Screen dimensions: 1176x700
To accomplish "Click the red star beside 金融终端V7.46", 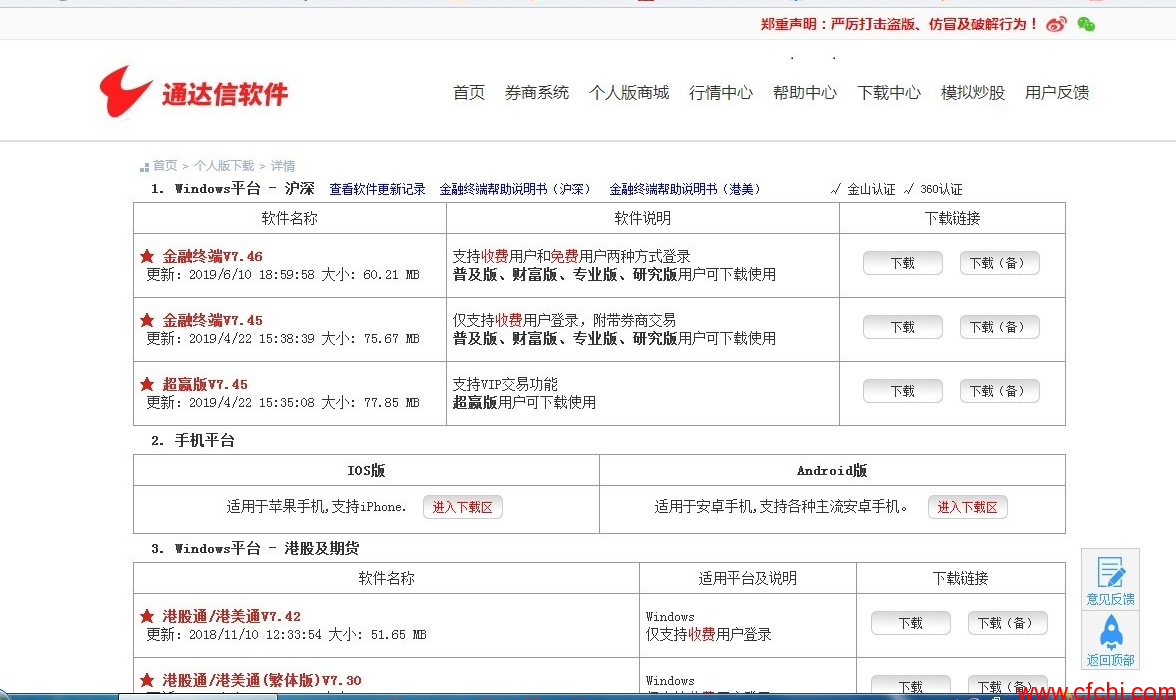I will 147,256.
